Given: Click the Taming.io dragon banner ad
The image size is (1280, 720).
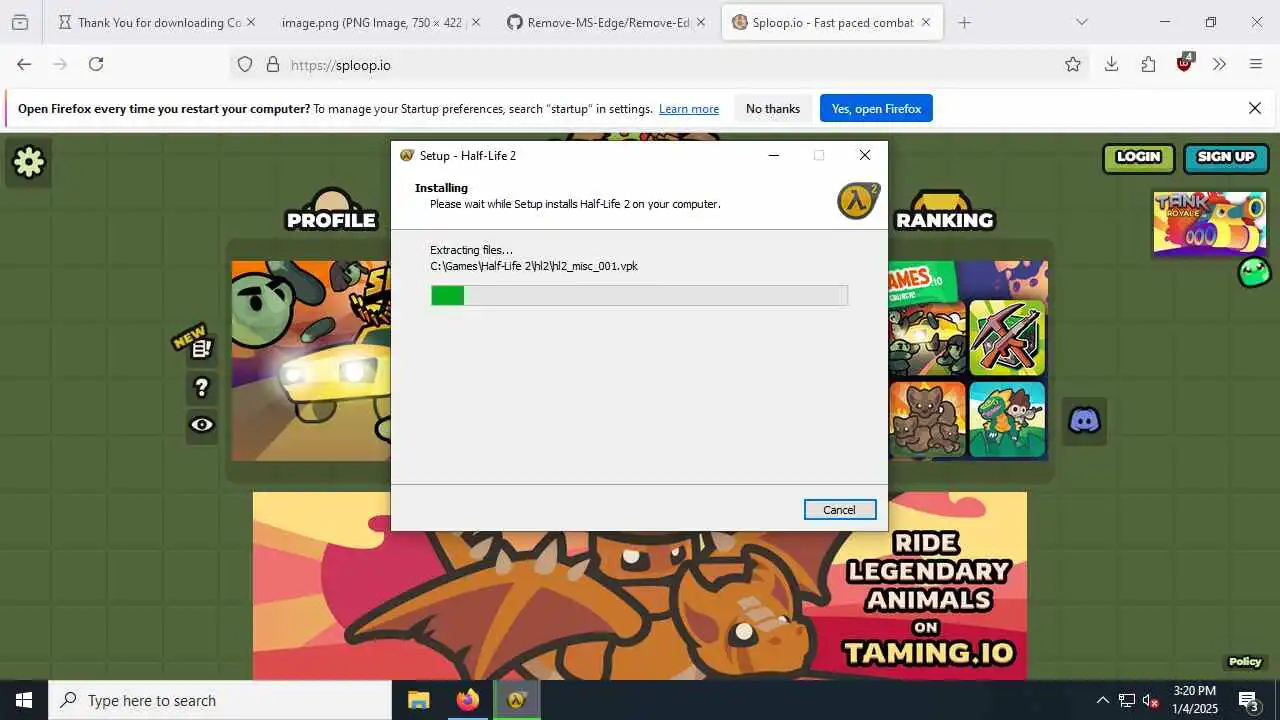Looking at the screenshot, I should pyautogui.click(x=640, y=586).
